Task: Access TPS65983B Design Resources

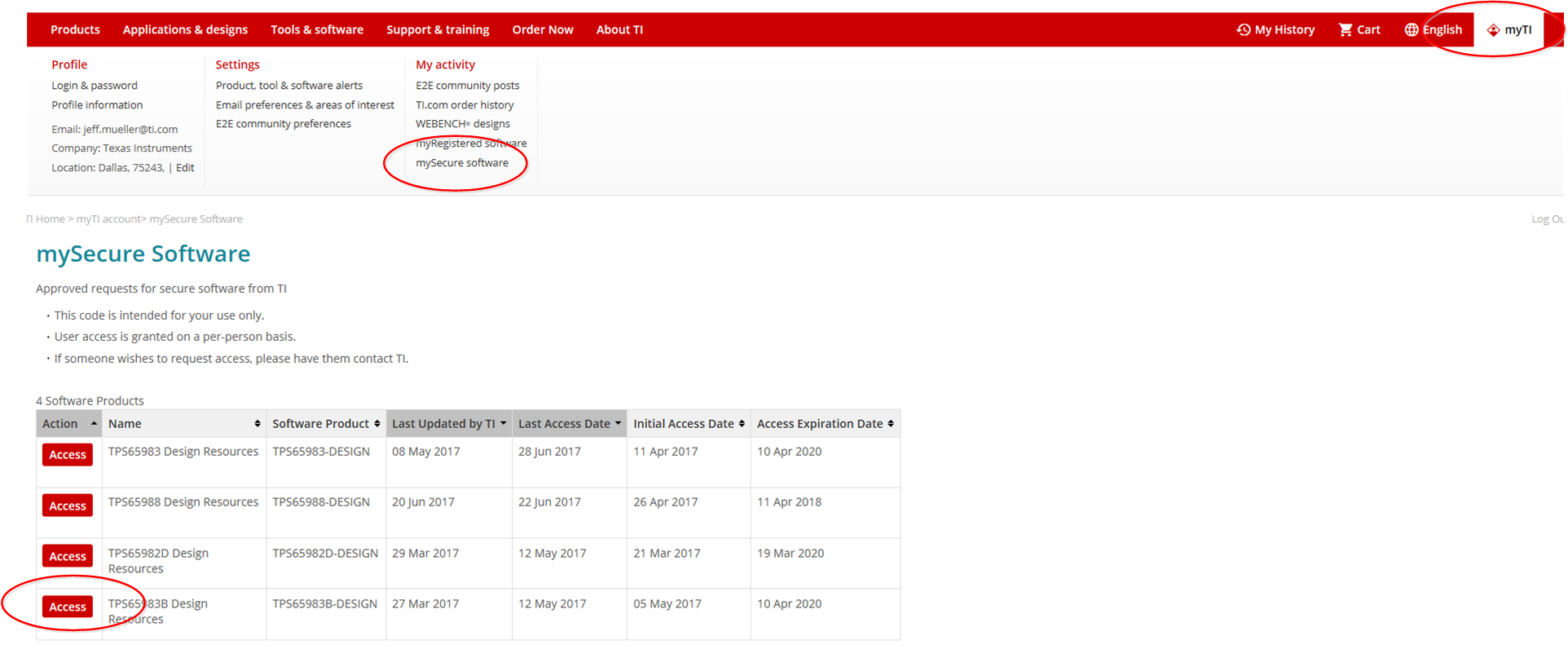Action: coord(68,607)
